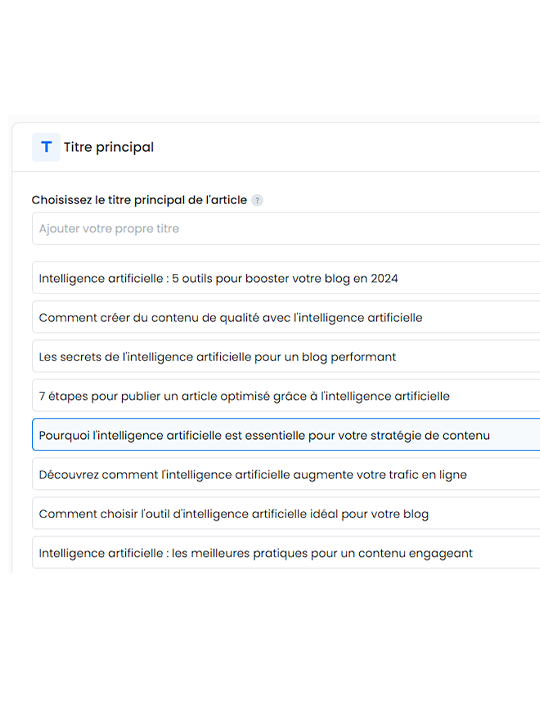
Task: Focus the 'Ajouter votre propre titre' field
Action: [x=286, y=228]
